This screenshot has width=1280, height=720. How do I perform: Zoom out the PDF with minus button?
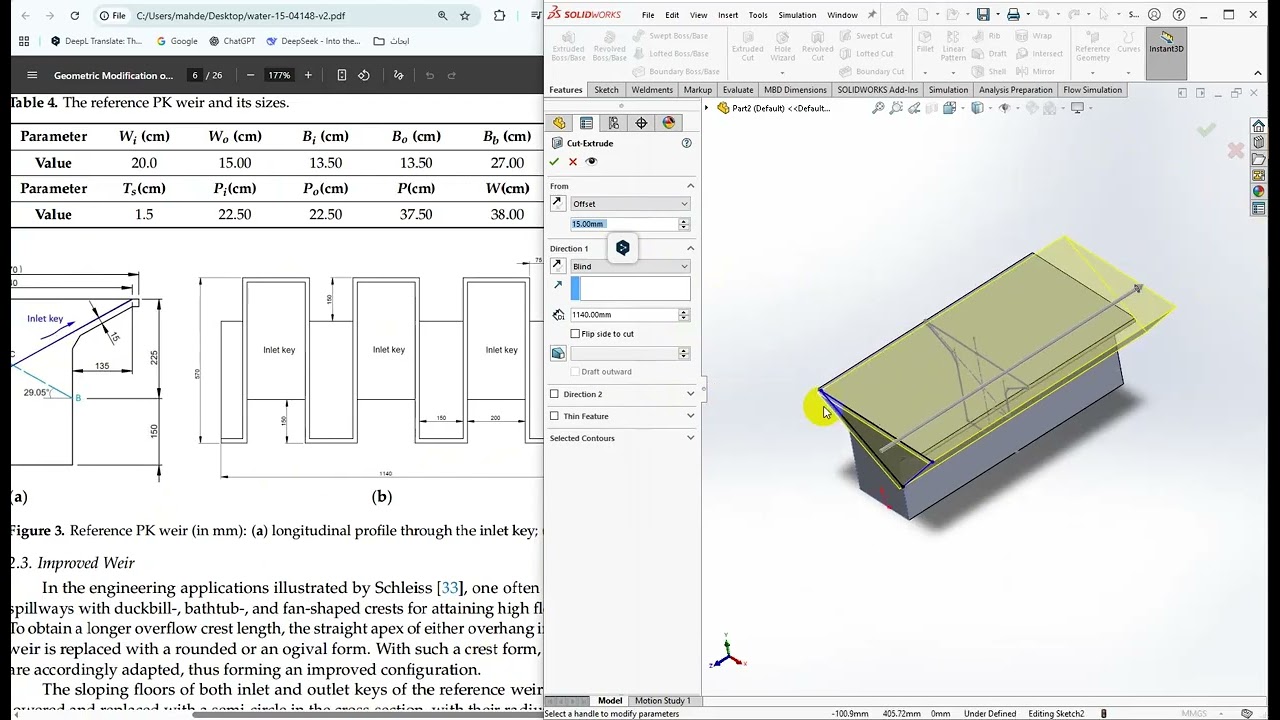(x=250, y=75)
